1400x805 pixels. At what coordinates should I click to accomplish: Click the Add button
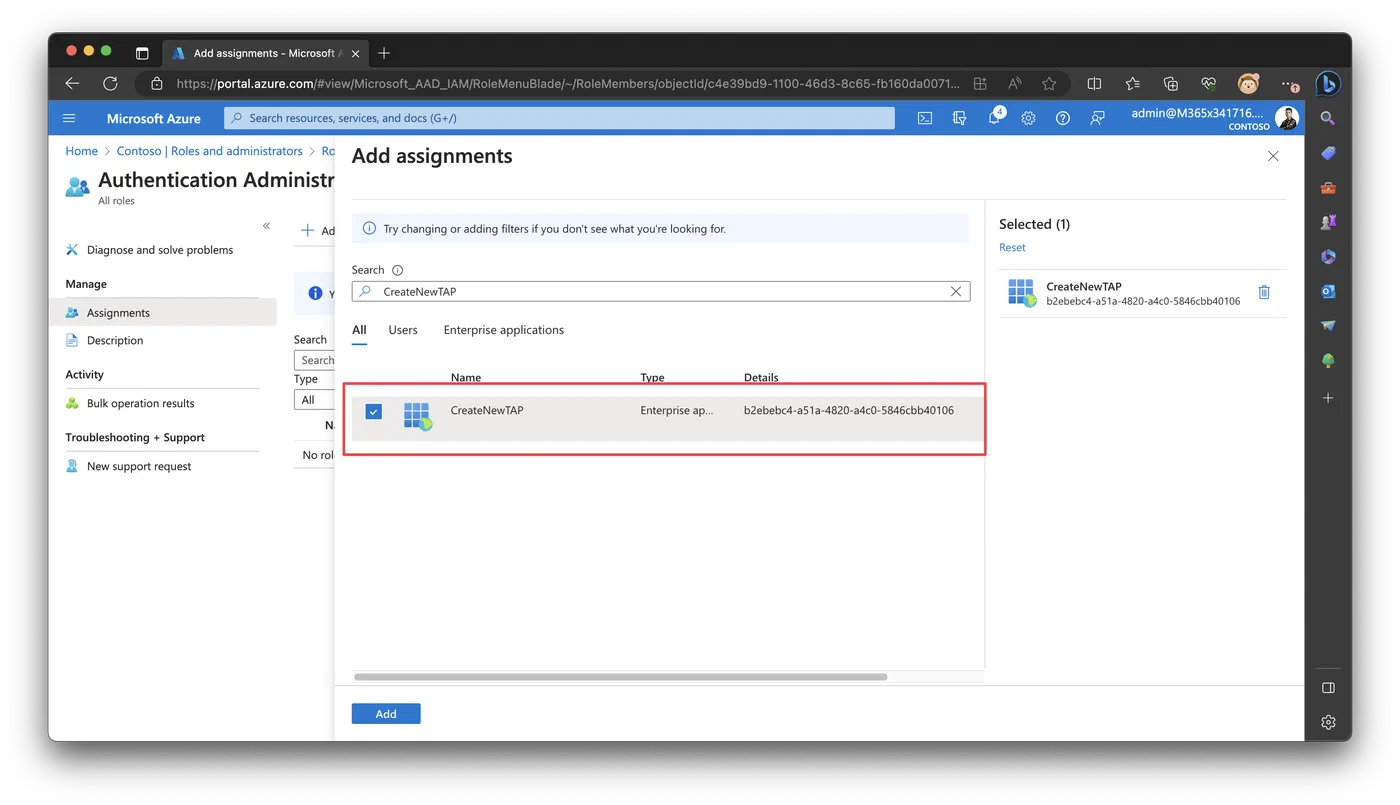point(386,714)
